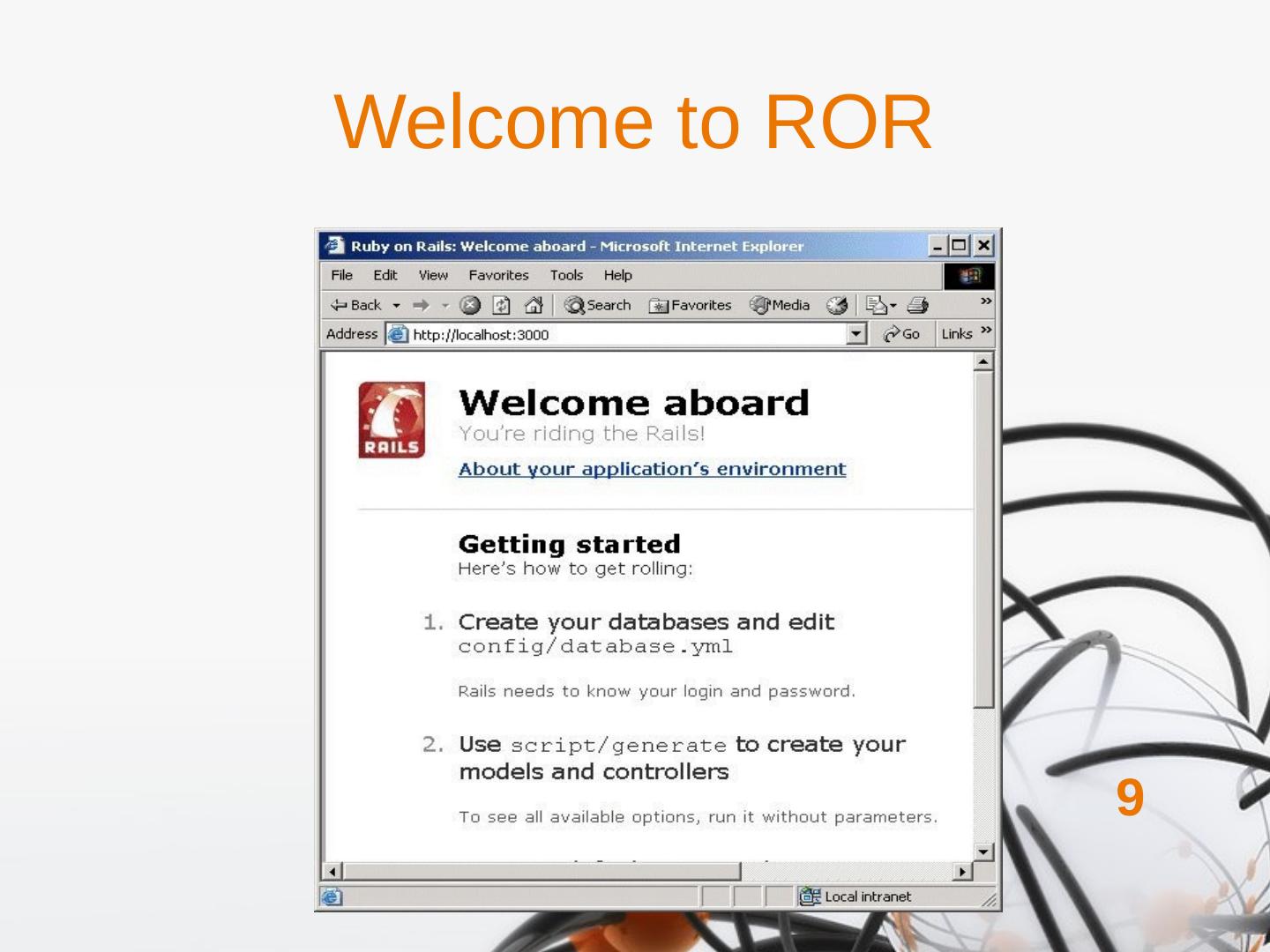This screenshot has height=952, width=1270.
Task: Click the horizontal scrollbar right arrow
Action: 963,872
